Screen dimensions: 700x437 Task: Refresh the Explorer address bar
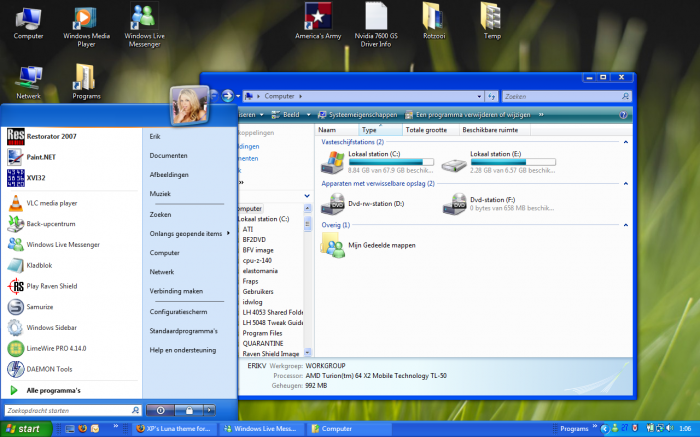click(492, 96)
